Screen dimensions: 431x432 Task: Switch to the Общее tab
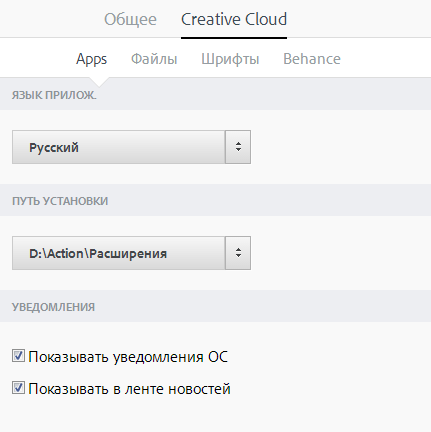pos(130,19)
